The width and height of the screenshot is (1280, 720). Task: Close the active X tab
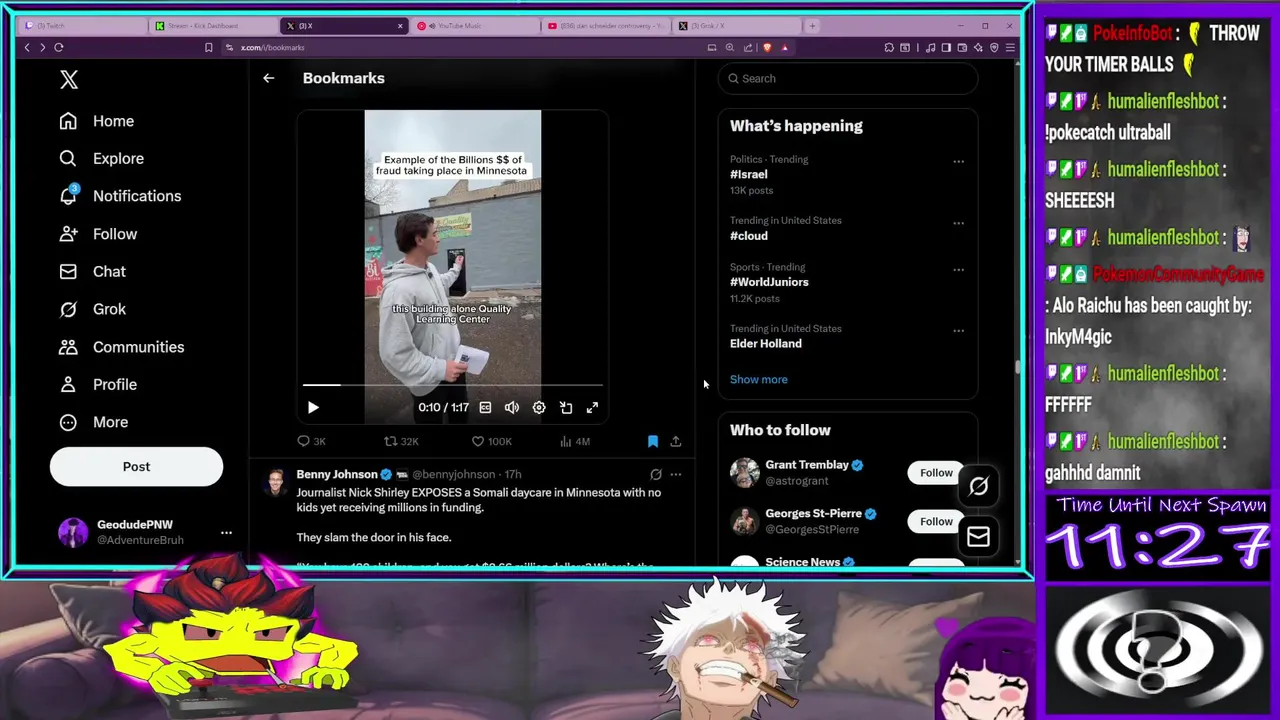pyautogui.click(x=400, y=26)
